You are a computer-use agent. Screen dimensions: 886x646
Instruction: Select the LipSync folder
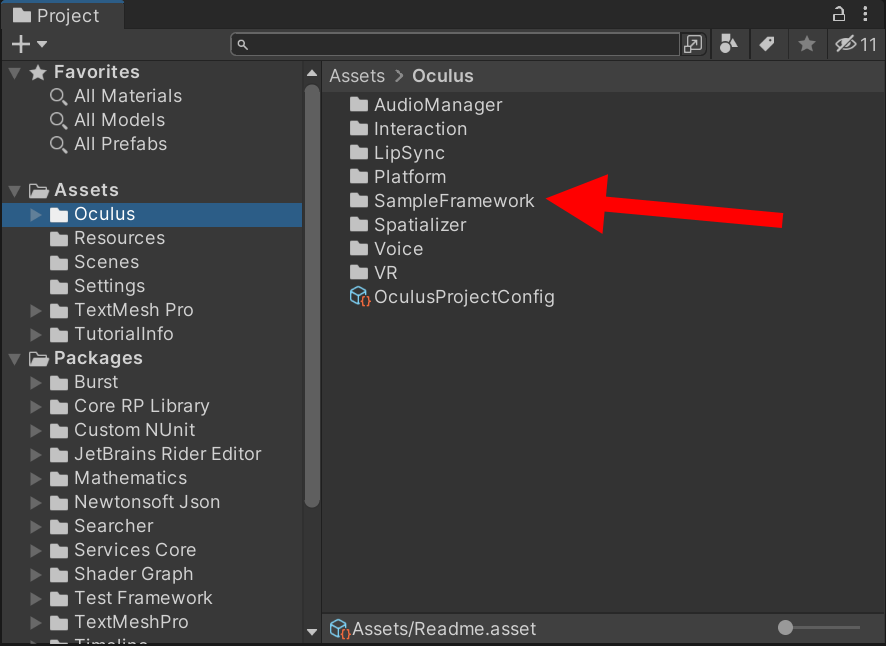397,153
